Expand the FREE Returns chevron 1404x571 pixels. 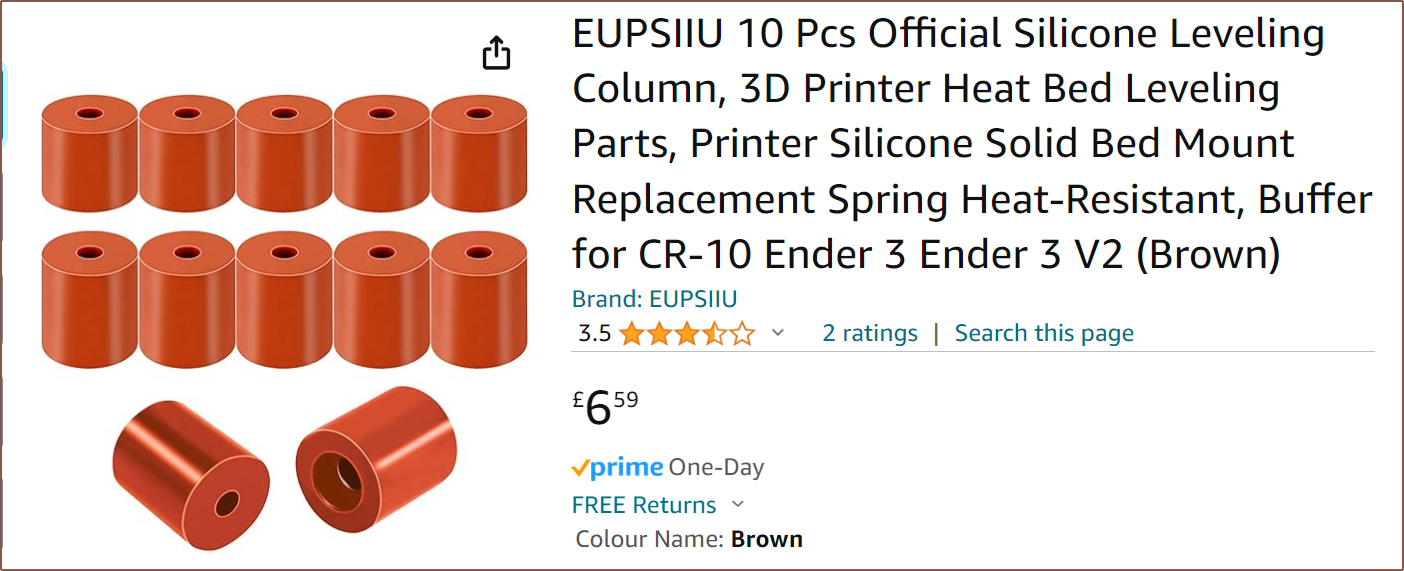pos(738,505)
